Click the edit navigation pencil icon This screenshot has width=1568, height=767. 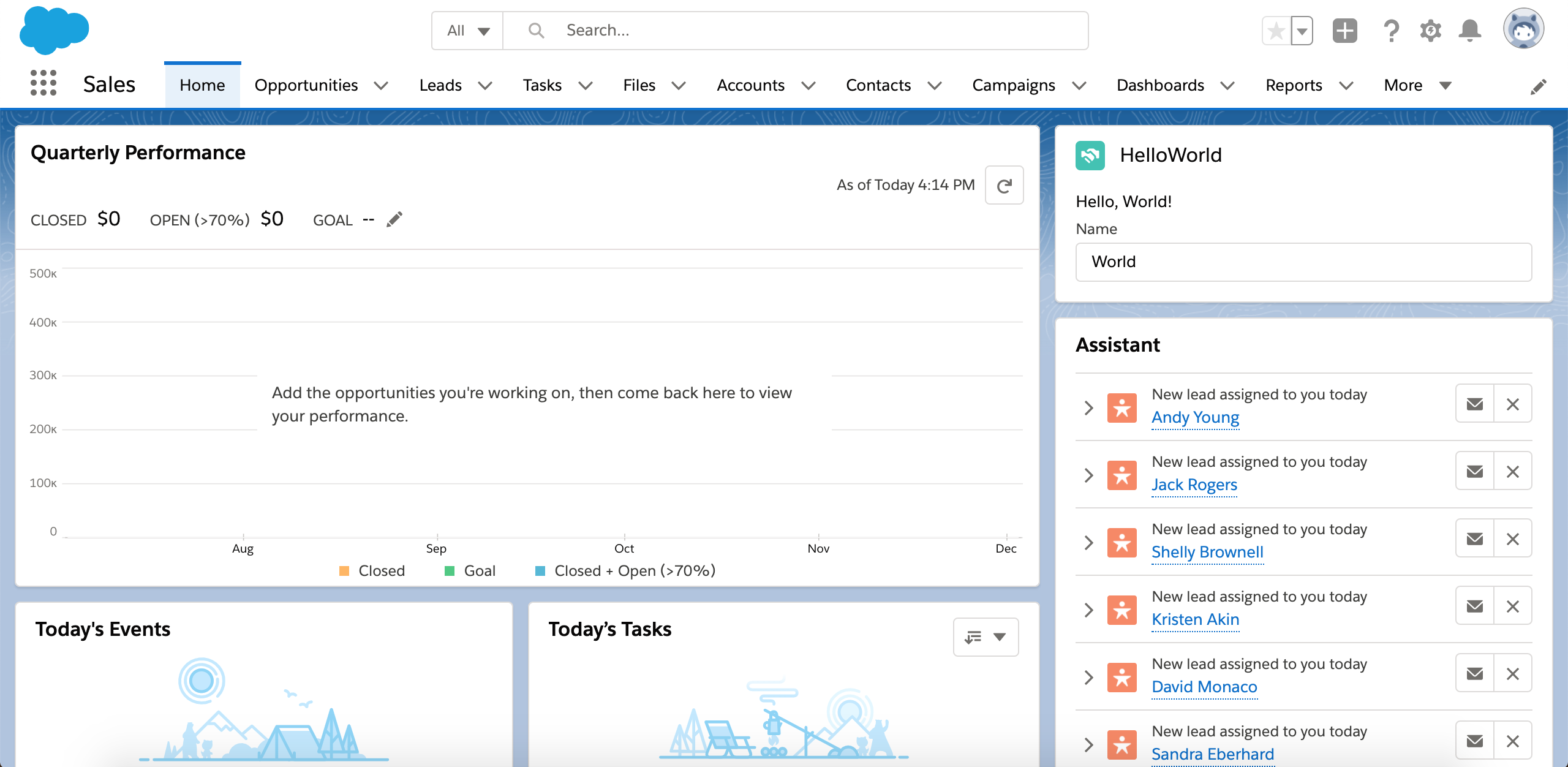click(x=1538, y=86)
